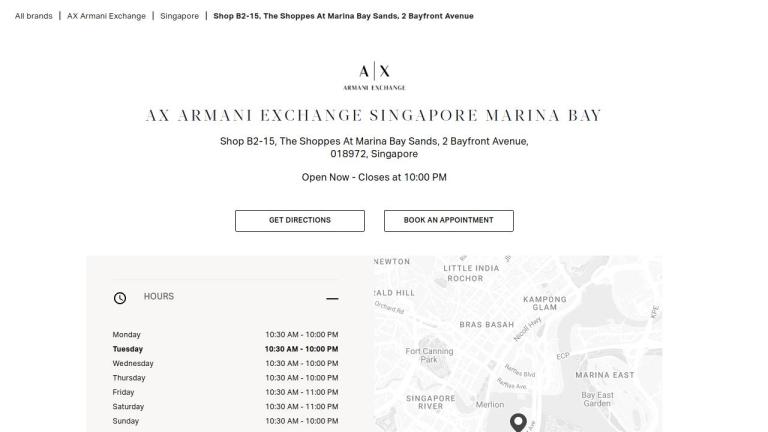This screenshot has height=432, width=768.
Task: Click the Friday opening hours row
Action: [225, 392]
